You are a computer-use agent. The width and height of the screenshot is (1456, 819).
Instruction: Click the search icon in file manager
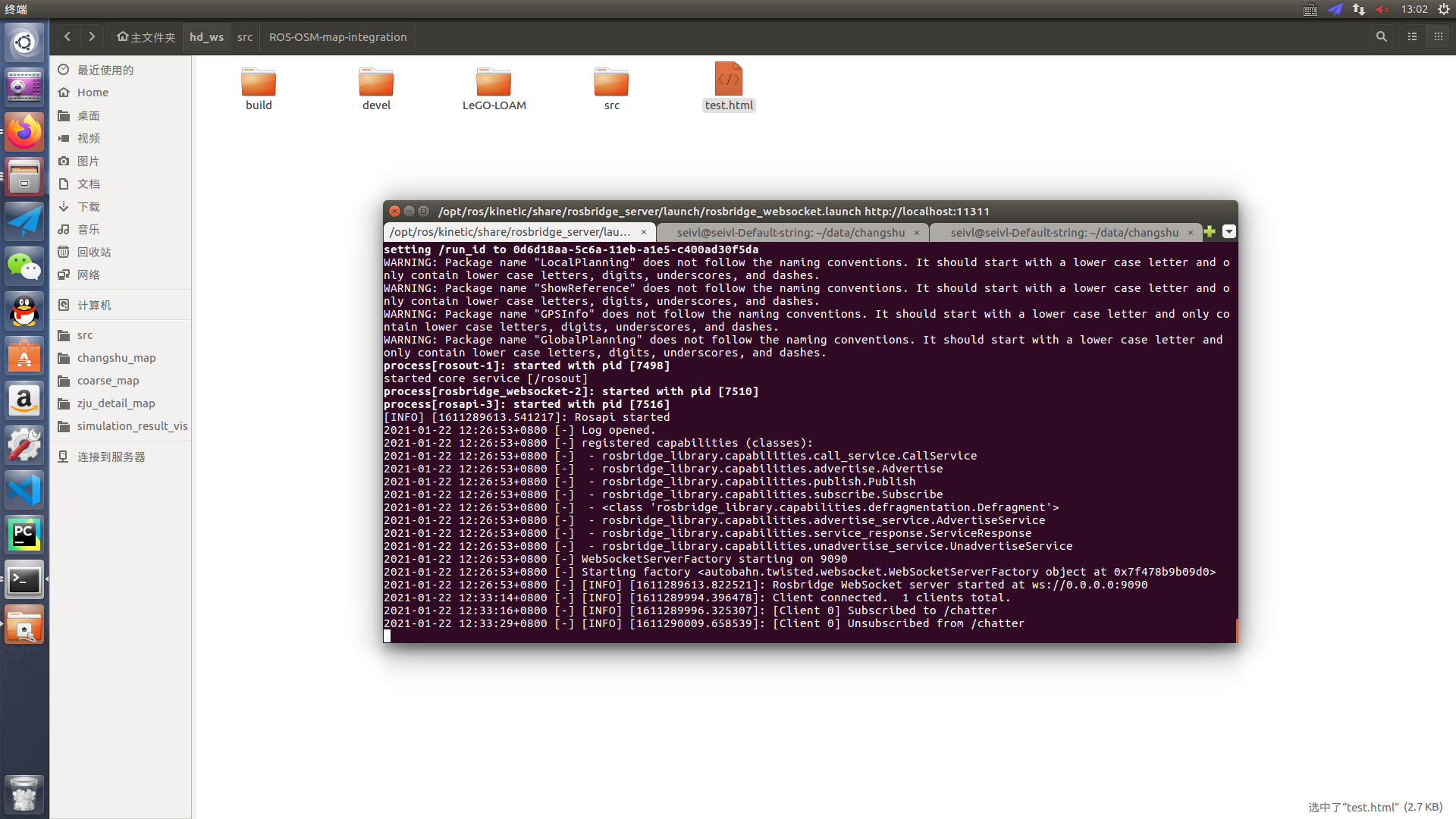click(1381, 36)
